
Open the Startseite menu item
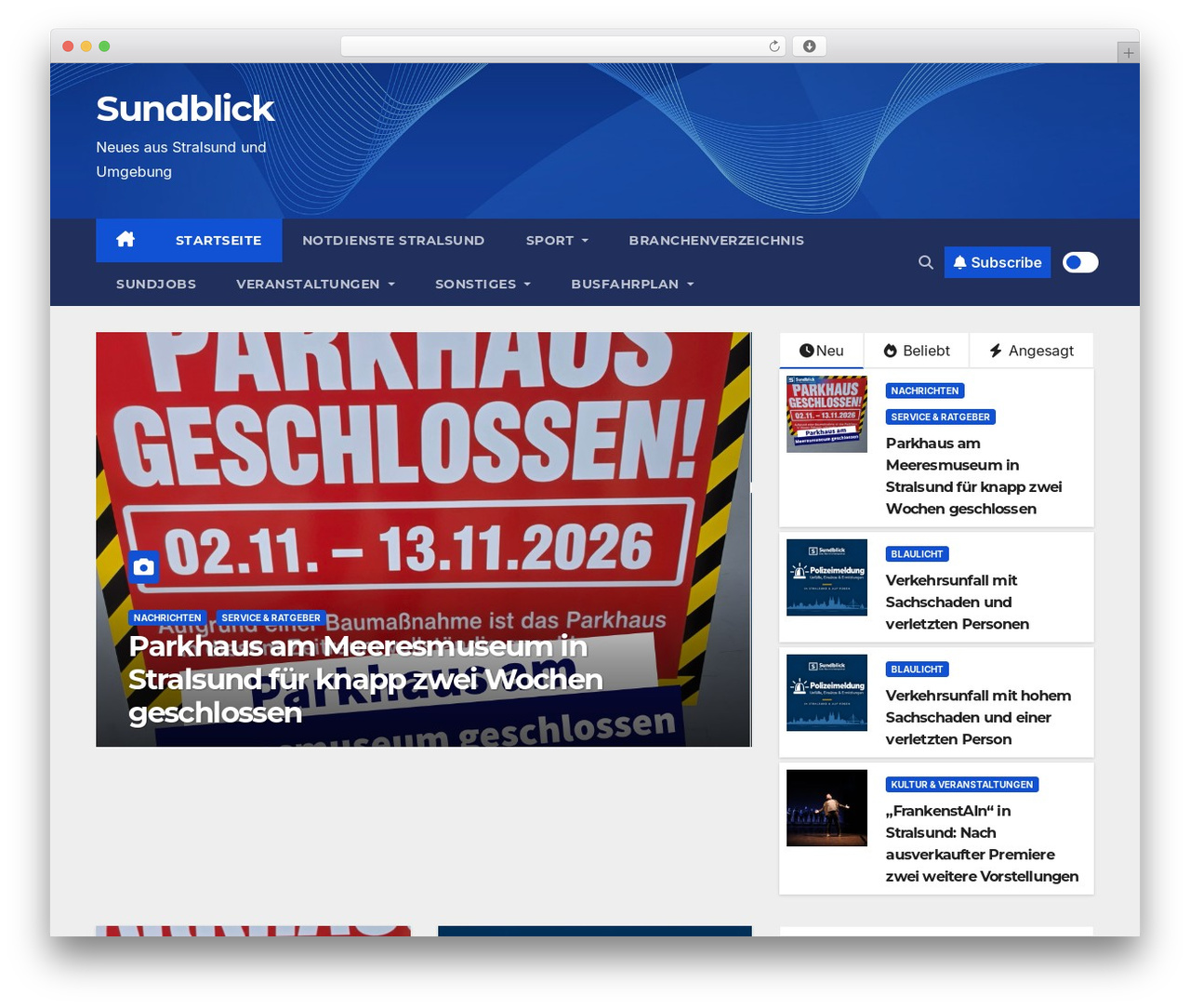pos(218,240)
